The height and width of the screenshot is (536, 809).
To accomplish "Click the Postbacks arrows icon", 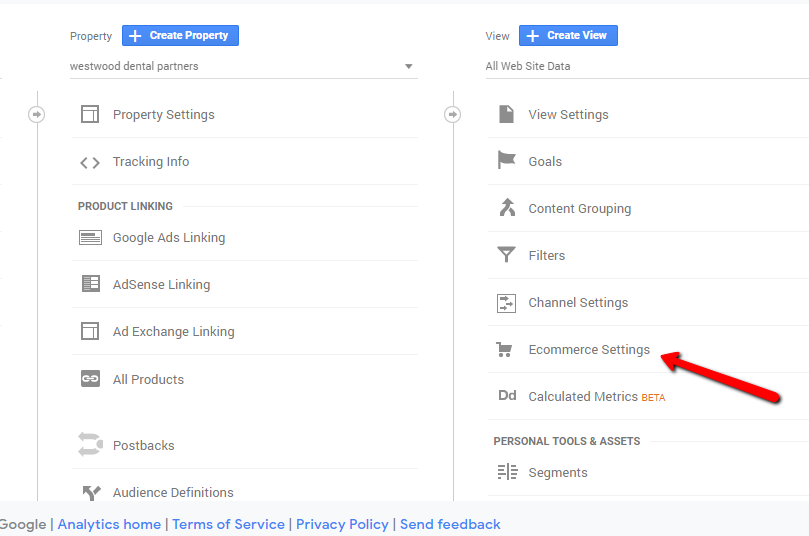I will tap(90, 444).
